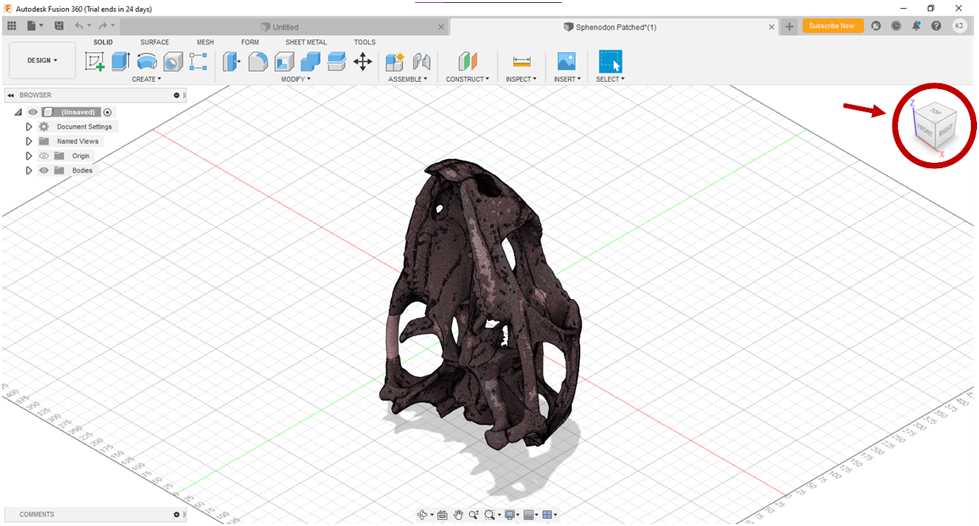Open the Select dropdown menu

610,79
